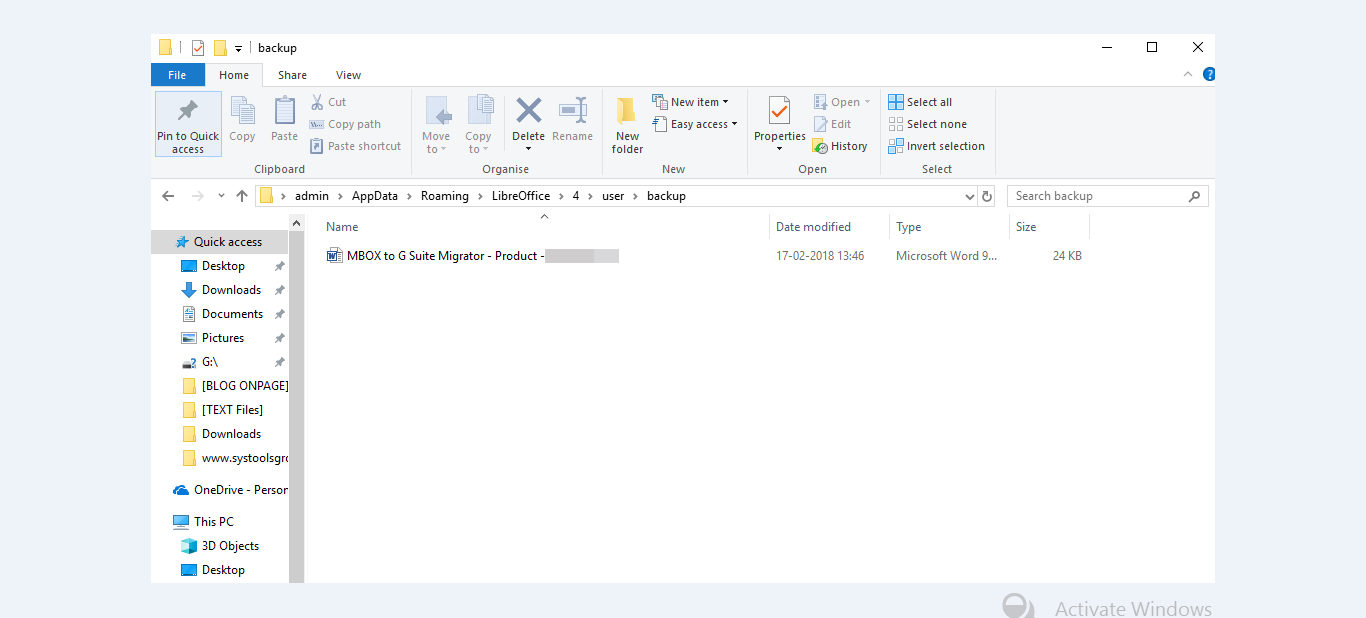Expand the New item dropdown
The width and height of the screenshot is (1366, 618).
tap(725, 102)
